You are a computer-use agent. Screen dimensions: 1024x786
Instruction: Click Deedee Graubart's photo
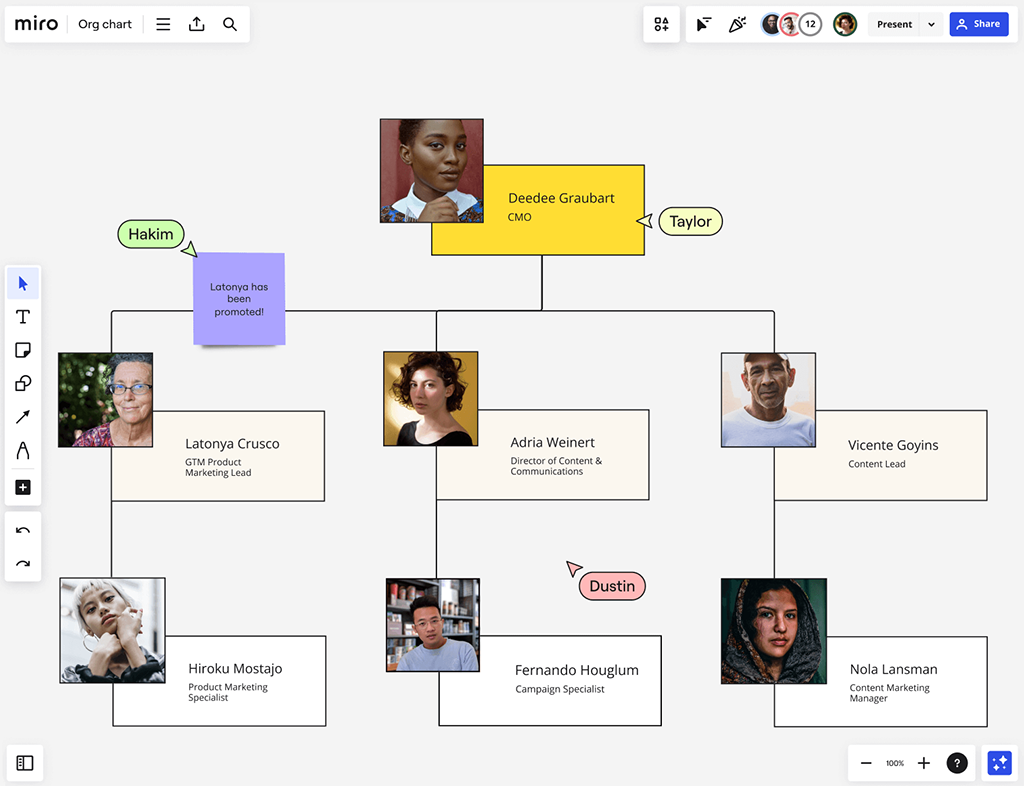(432, 171)
